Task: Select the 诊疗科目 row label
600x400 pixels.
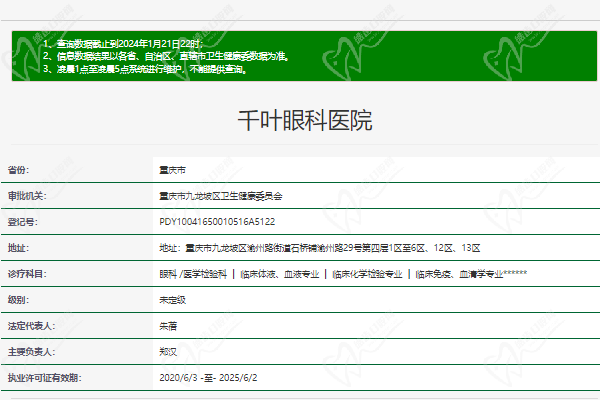Action: point(27,274)
